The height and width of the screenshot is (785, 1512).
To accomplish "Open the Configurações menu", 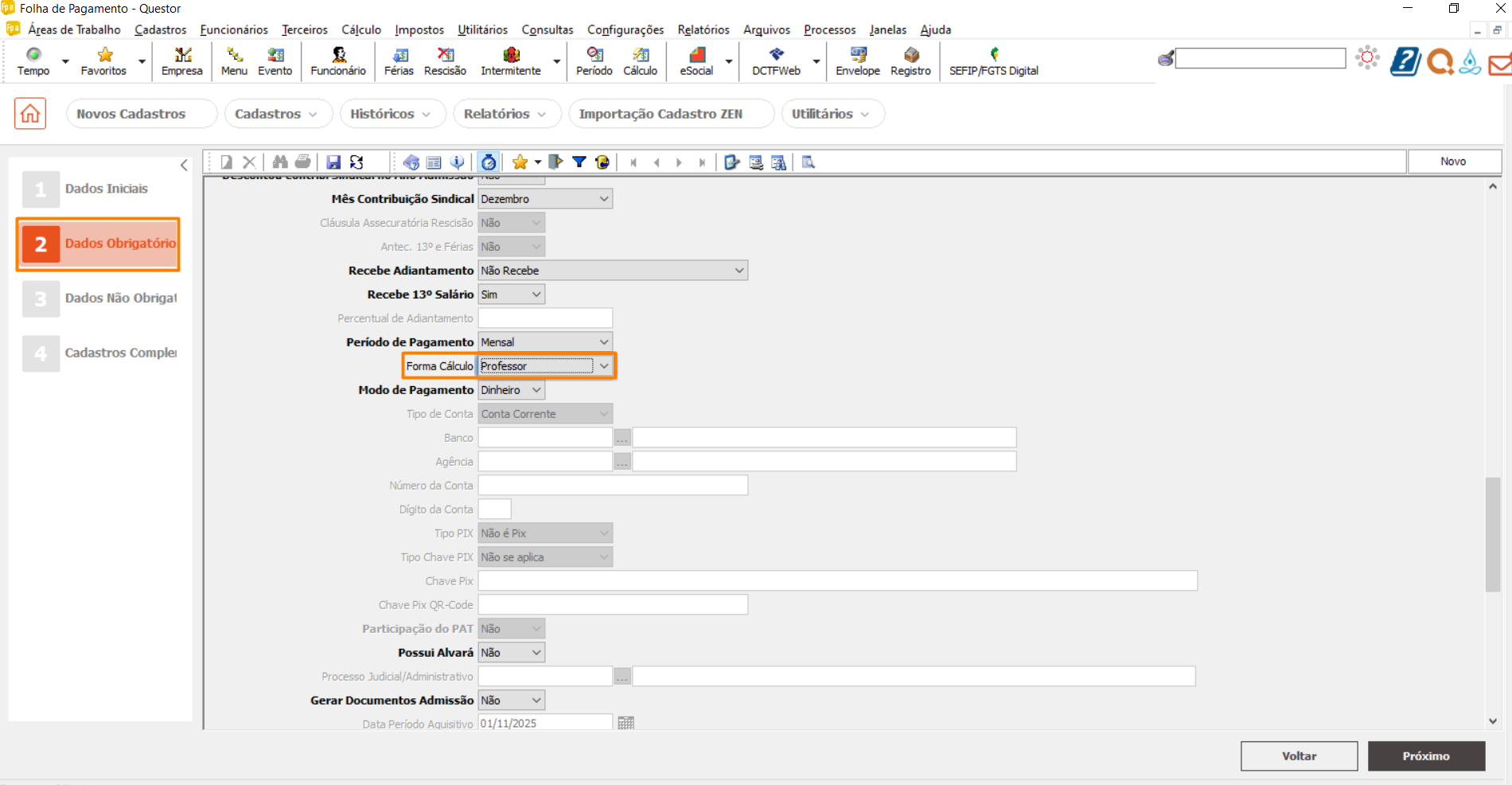I will tap(625, 29).
